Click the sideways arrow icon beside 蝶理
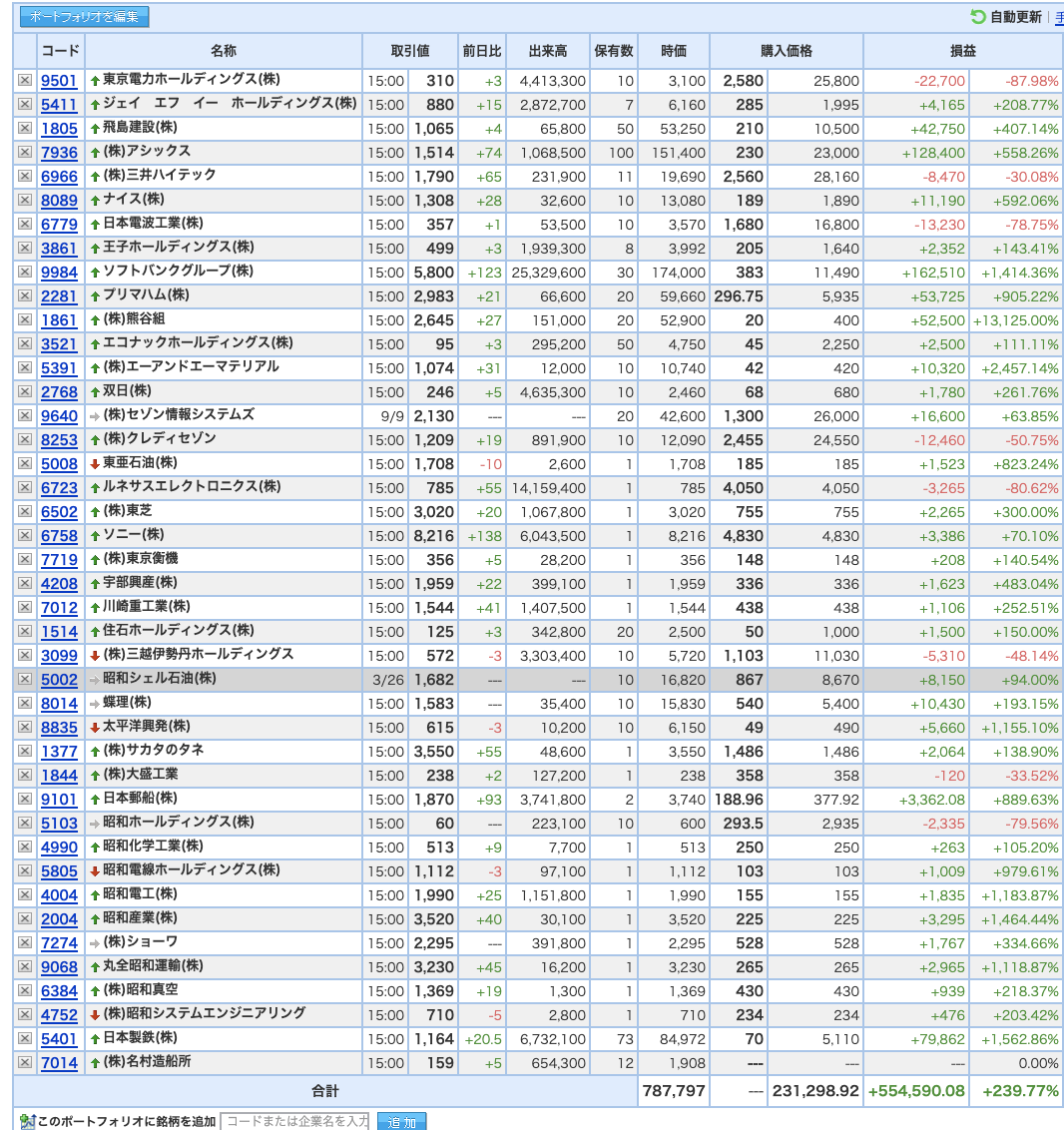 [95, 704]
